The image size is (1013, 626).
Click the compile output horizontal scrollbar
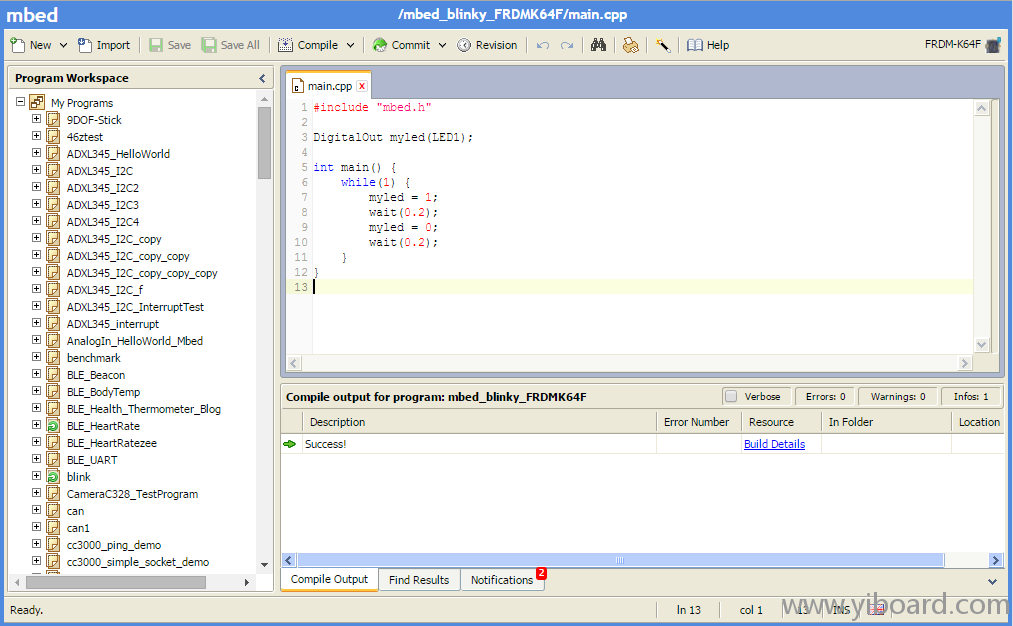click(x=620, y=560)
